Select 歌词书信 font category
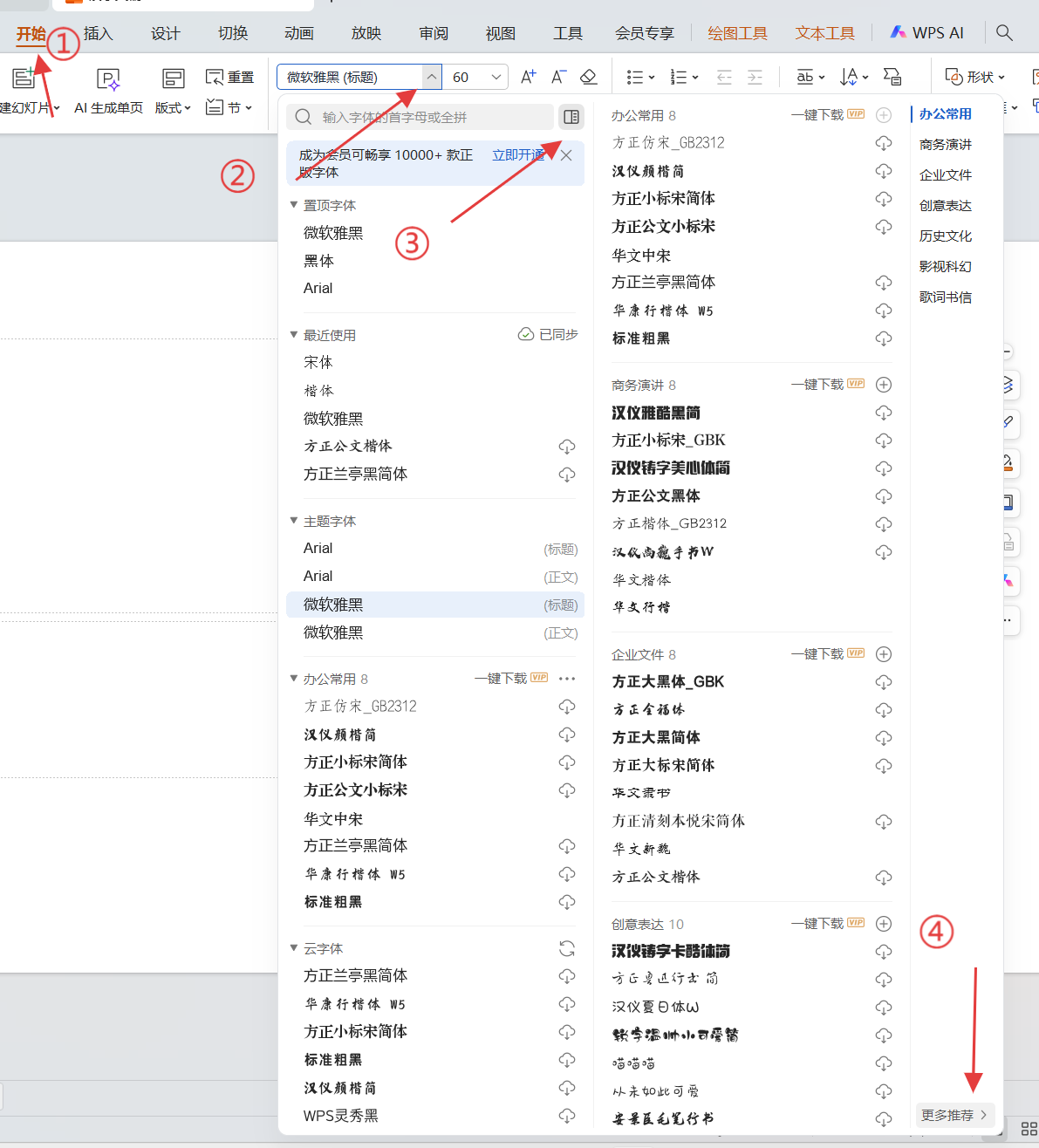The height and width of the screenshot is (1148, 1039). [945, 297]
